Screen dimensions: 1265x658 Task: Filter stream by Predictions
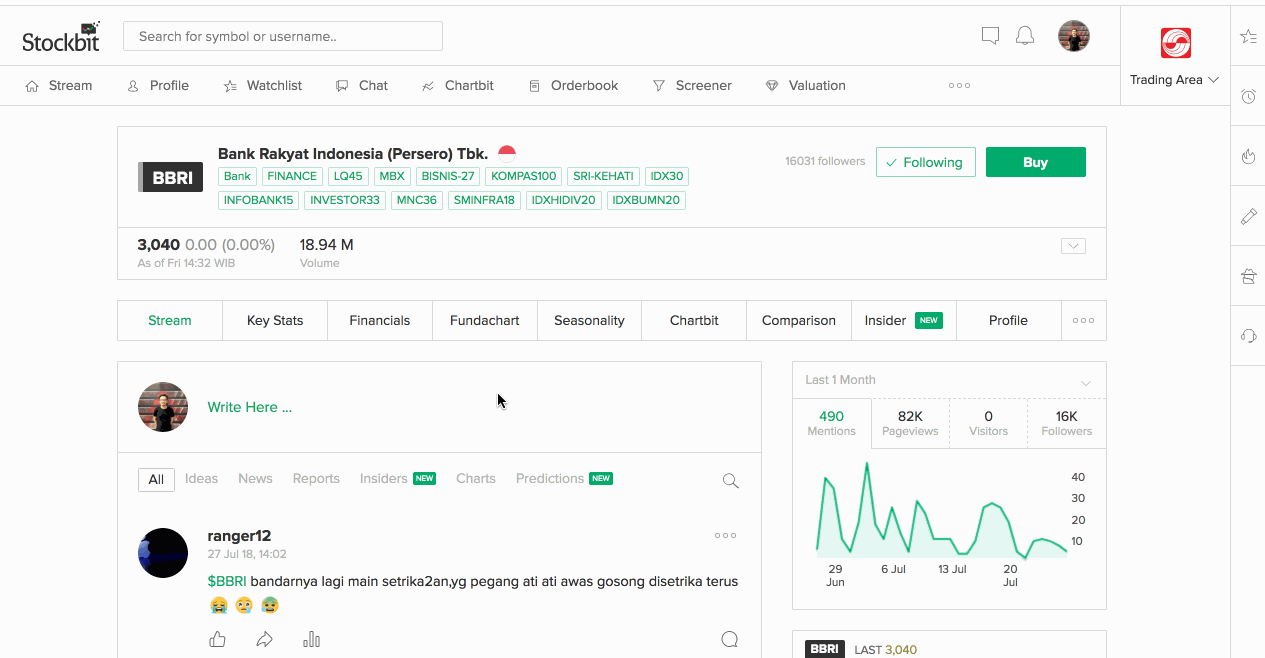[564, 479]
